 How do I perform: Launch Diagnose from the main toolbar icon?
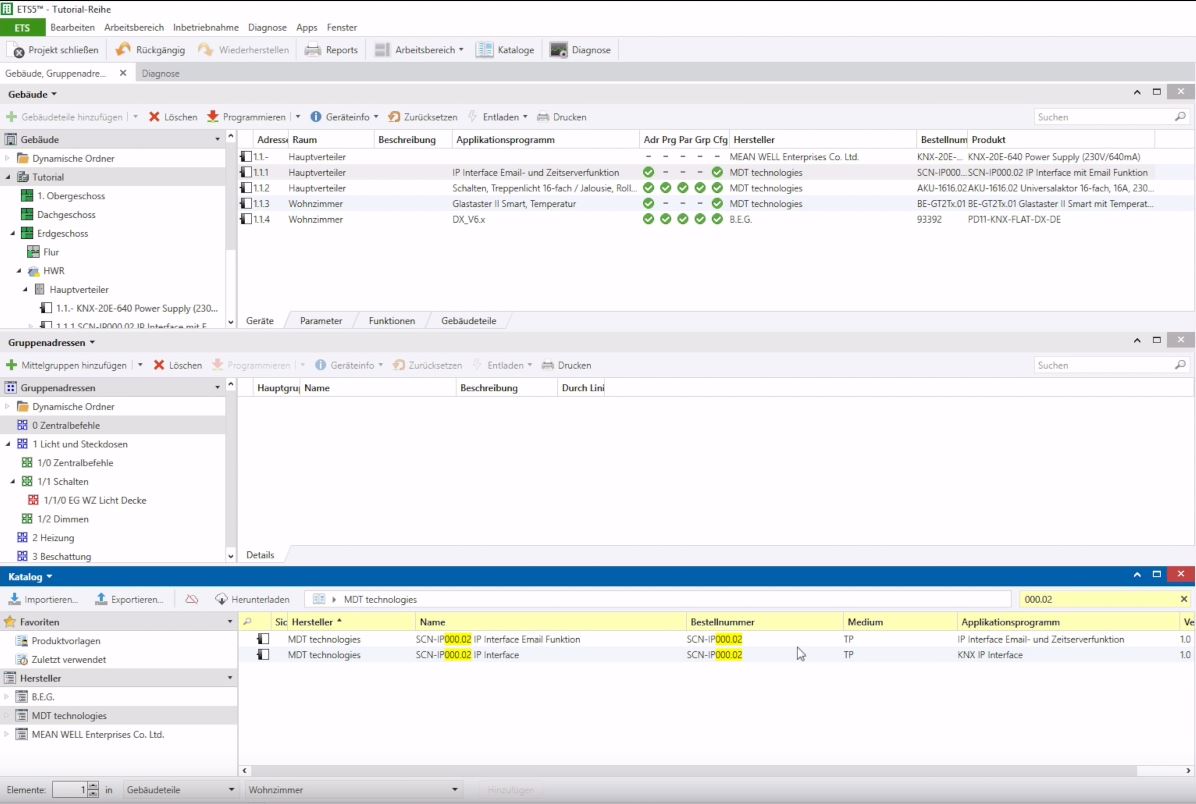(558, 50)
